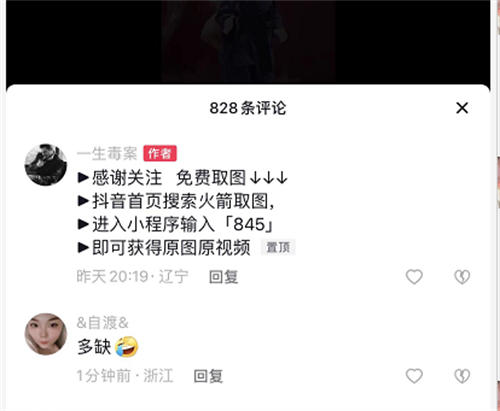The height and width of the screenshot is (411, 500).
Task: Select the comment text 多缺
Action: [94, 347]
